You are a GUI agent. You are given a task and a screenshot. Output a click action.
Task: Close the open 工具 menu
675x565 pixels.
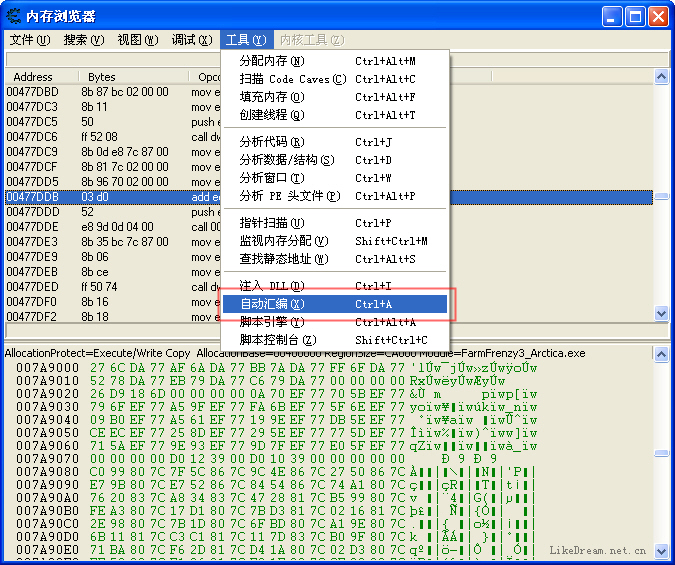[x=246, y=40]
